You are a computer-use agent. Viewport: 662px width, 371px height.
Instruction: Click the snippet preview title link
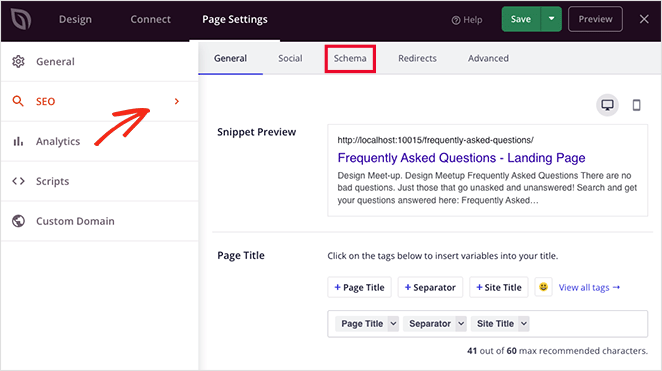click(x=461, y=158)
